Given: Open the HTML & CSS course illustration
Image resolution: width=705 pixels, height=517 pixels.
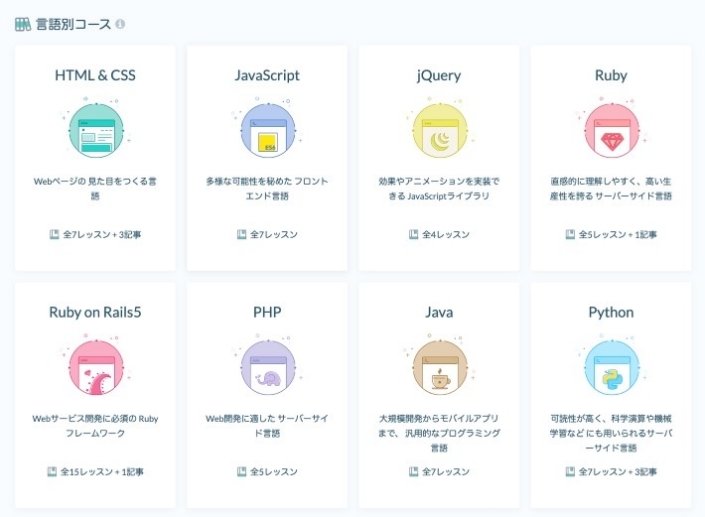Looking at the screenshot, I should (x=95, y=130).
